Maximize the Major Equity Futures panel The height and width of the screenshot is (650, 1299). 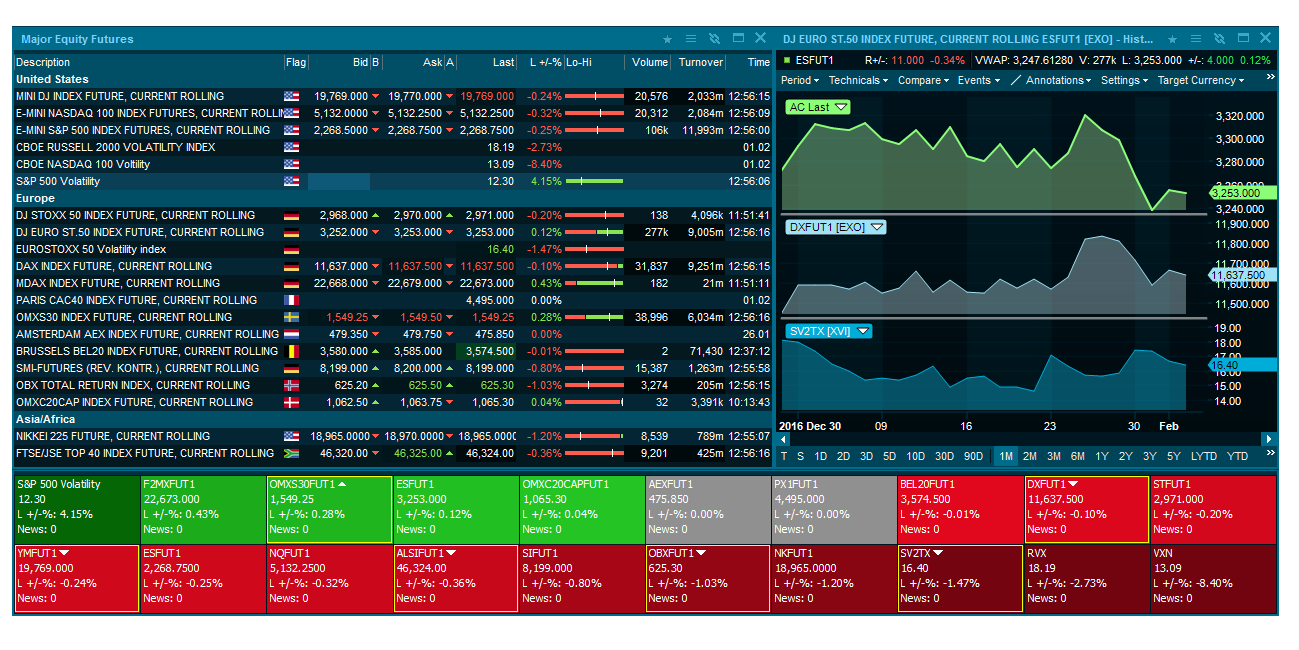point(738,38)
